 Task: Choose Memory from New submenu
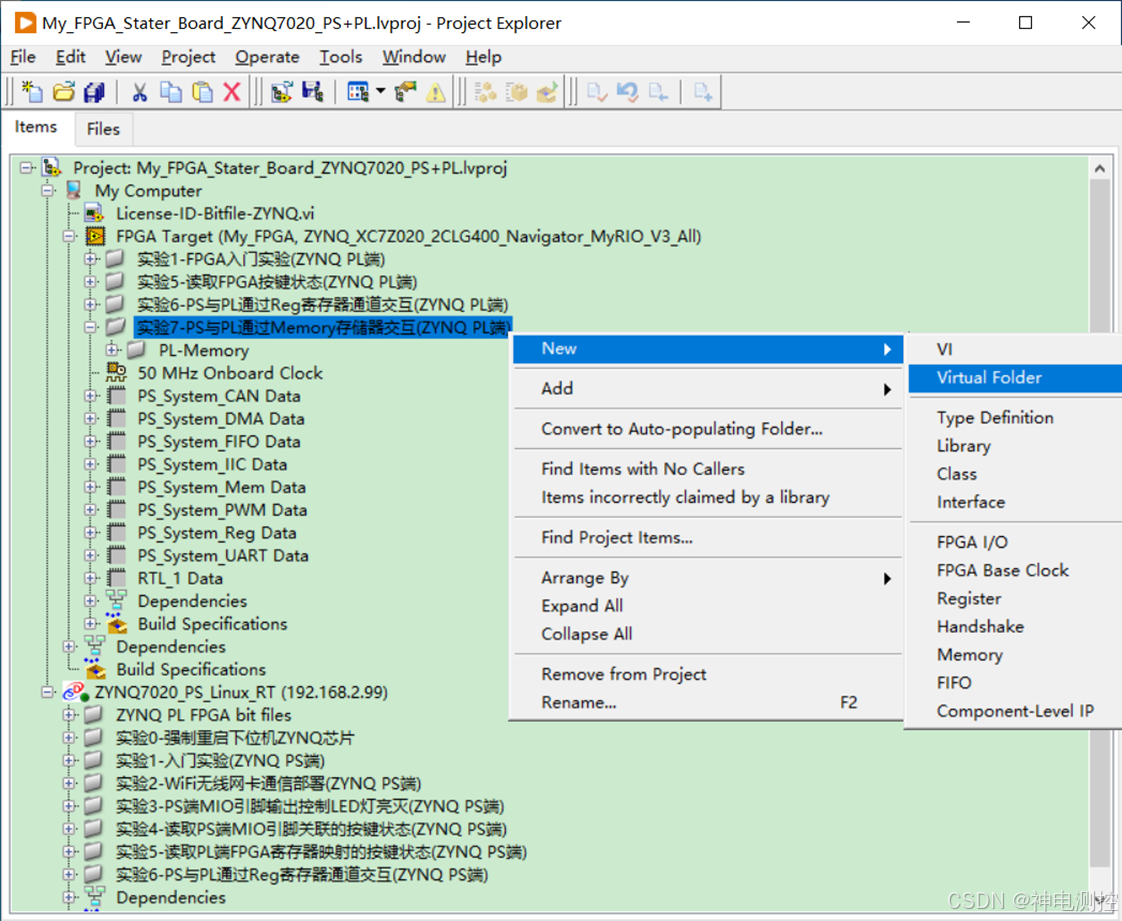tap(970, 655)
